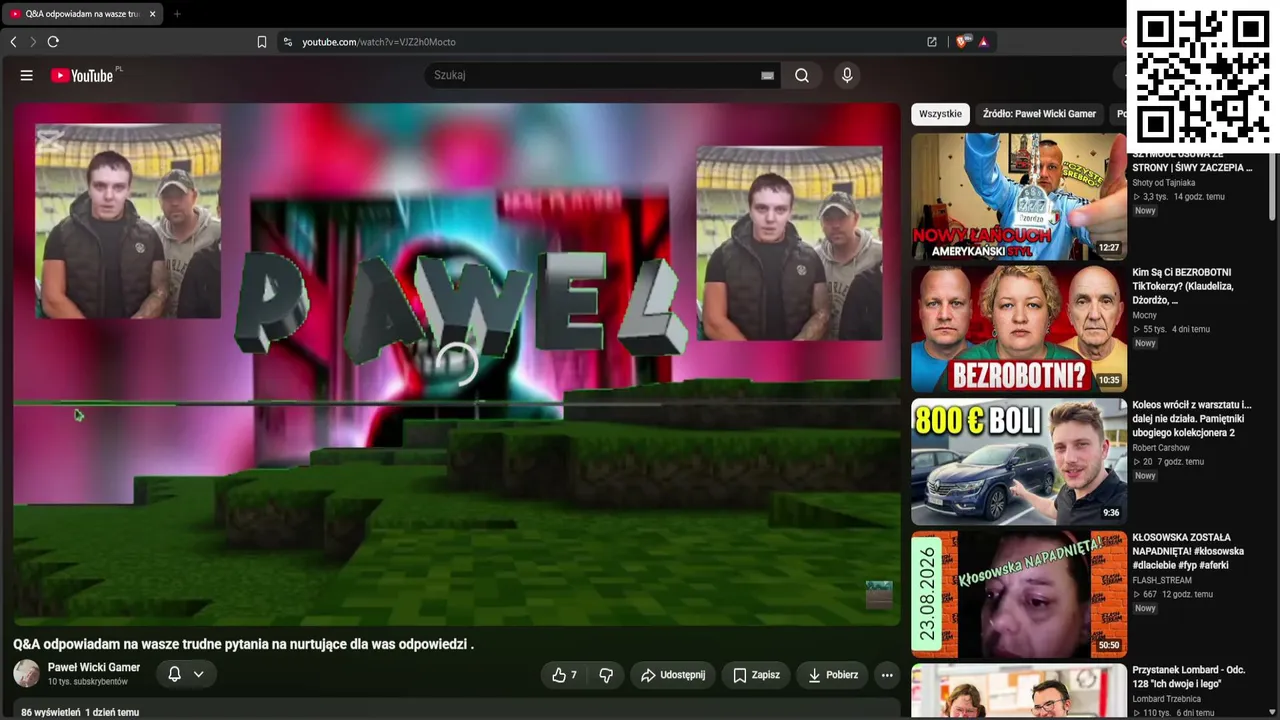Open the Paweł Wicki Gamer channel name

(x=94, y=667)
